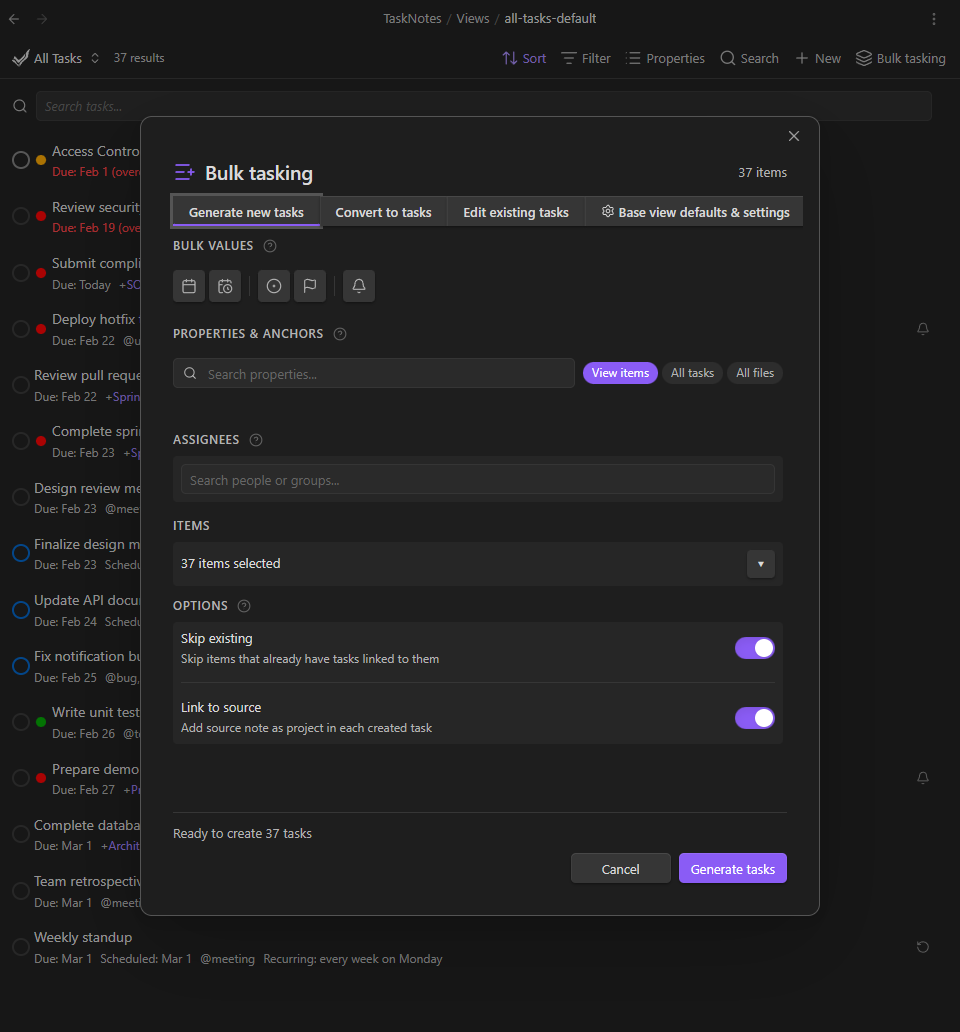The image size is (960, 1032).
Task: Click the scheduled date calendar-clock icon
Action: pyautogui.click(x=225, y=286)
